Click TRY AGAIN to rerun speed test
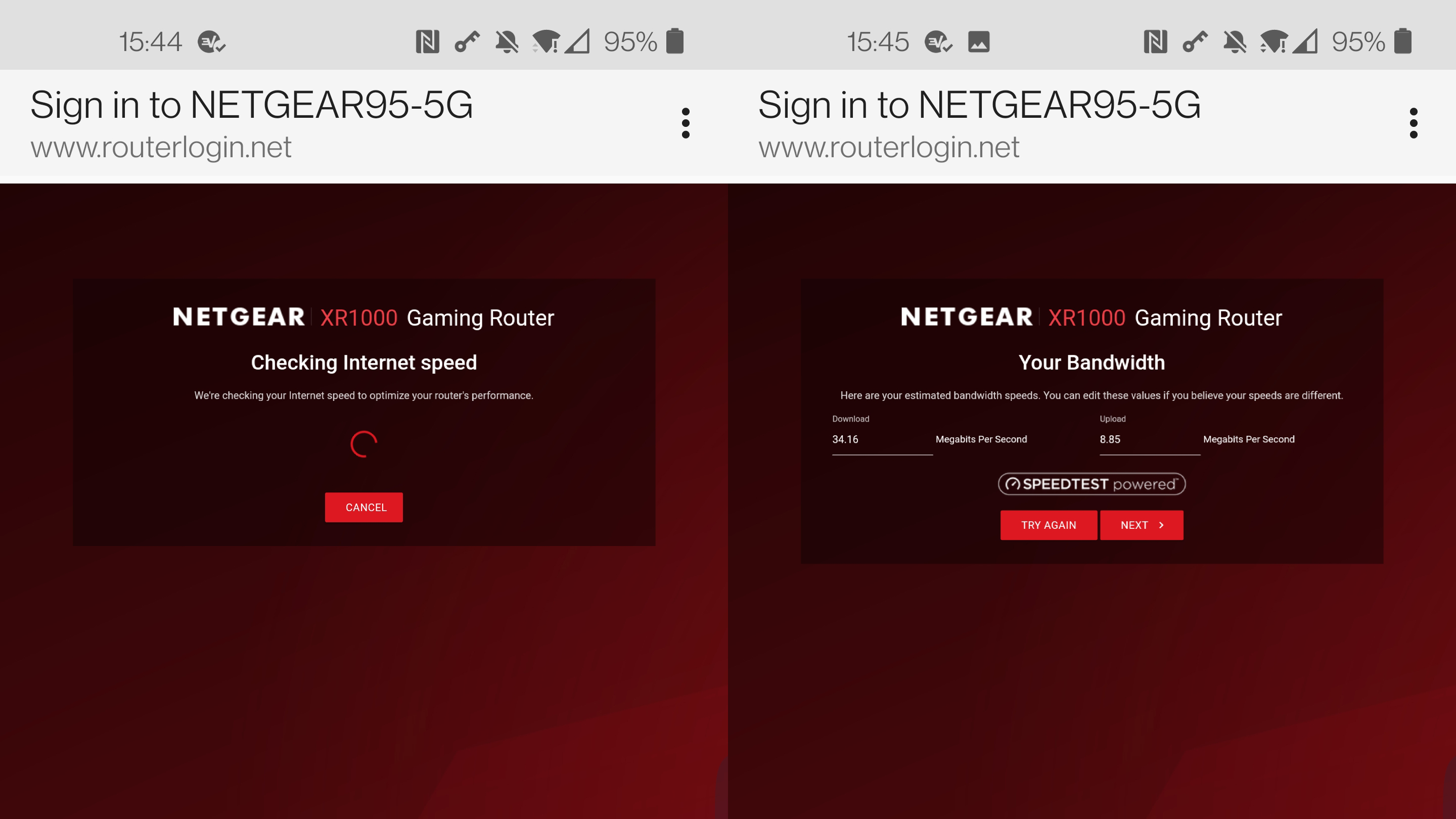Viewport: 1456px width, 819px height. 1048,525
